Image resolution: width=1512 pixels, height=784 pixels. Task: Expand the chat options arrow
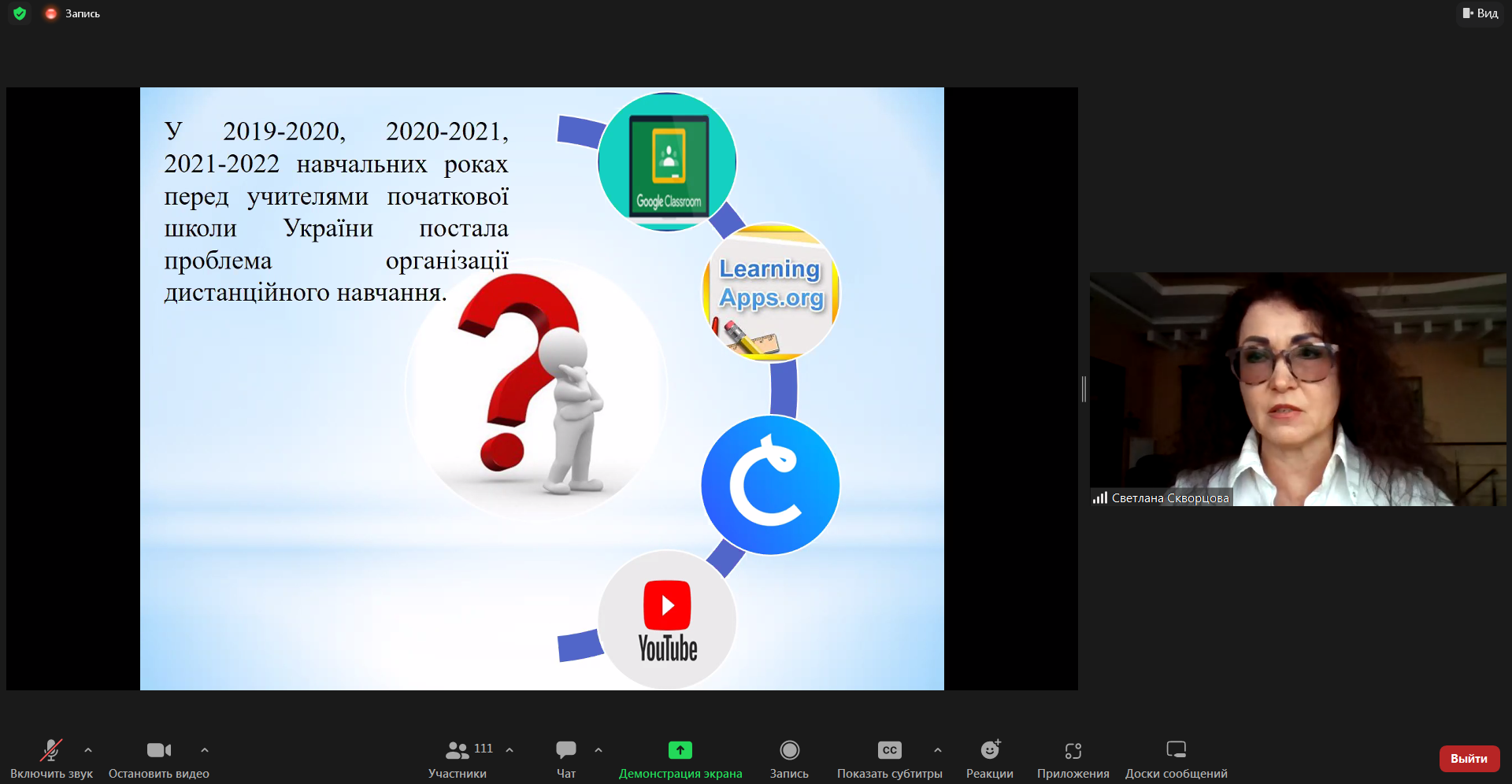tap(598, 750)
